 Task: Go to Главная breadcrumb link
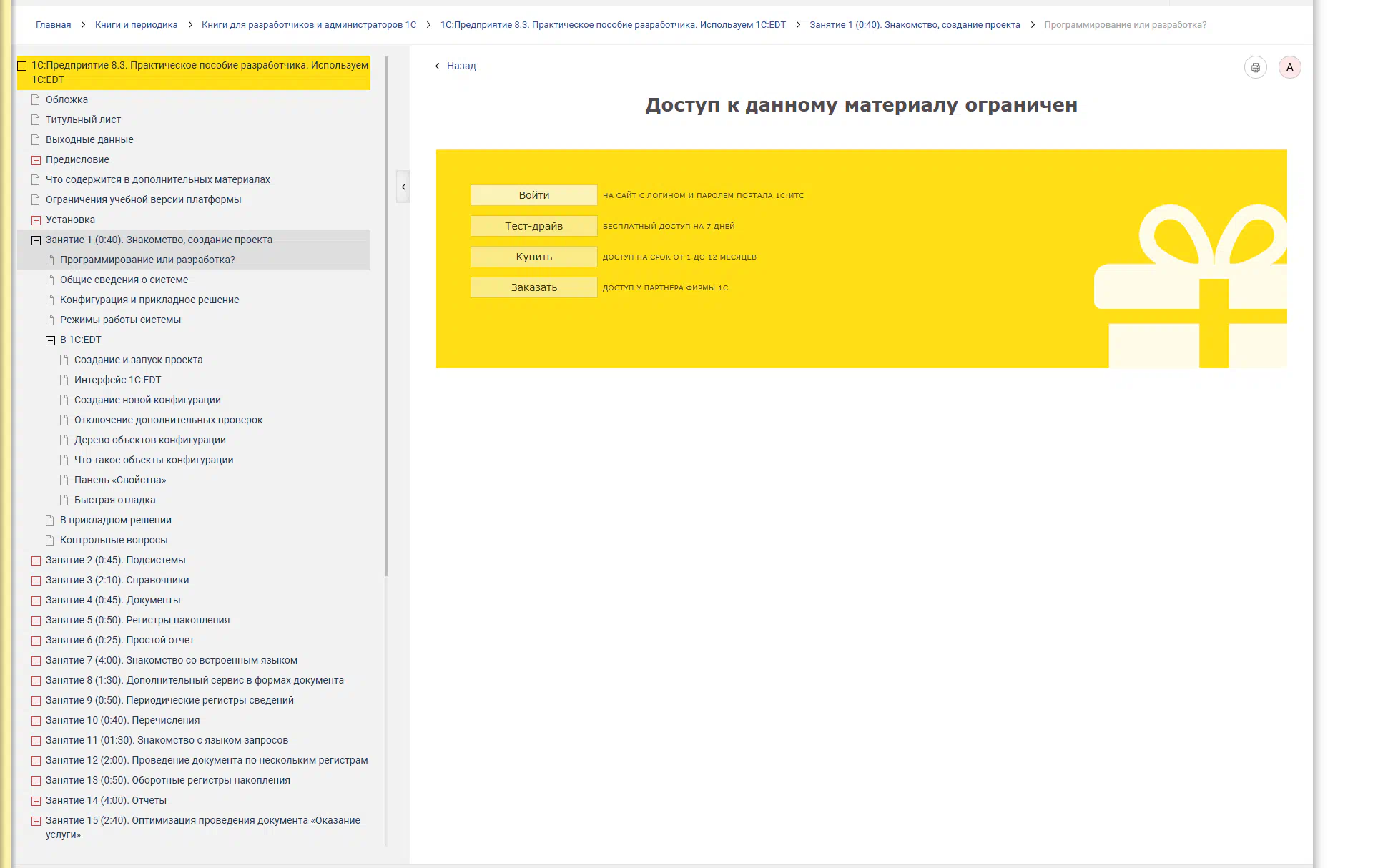[x=53, y=25]
